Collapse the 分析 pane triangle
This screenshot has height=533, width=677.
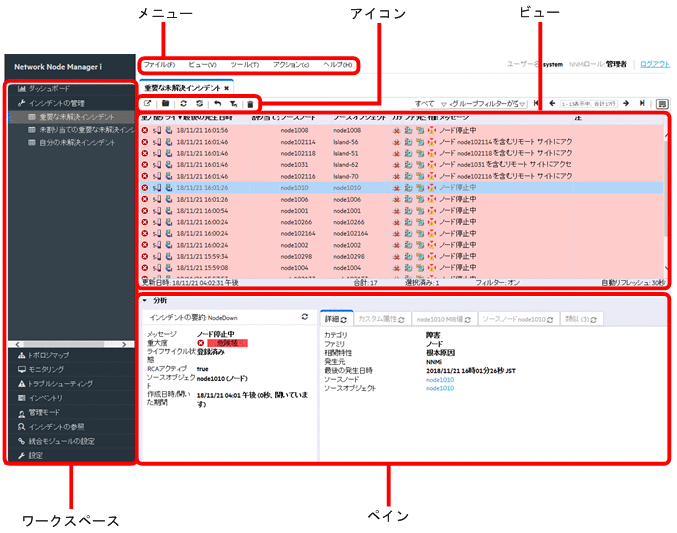tap(145, 300)
